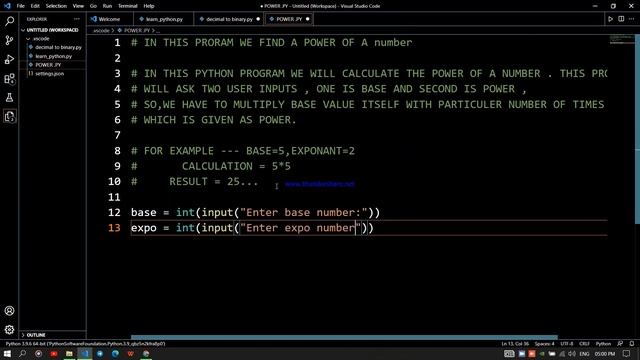Click the code minimap preview
This screenshot has width=640, height=360.
pyautogui.click(x=622, y=40)
